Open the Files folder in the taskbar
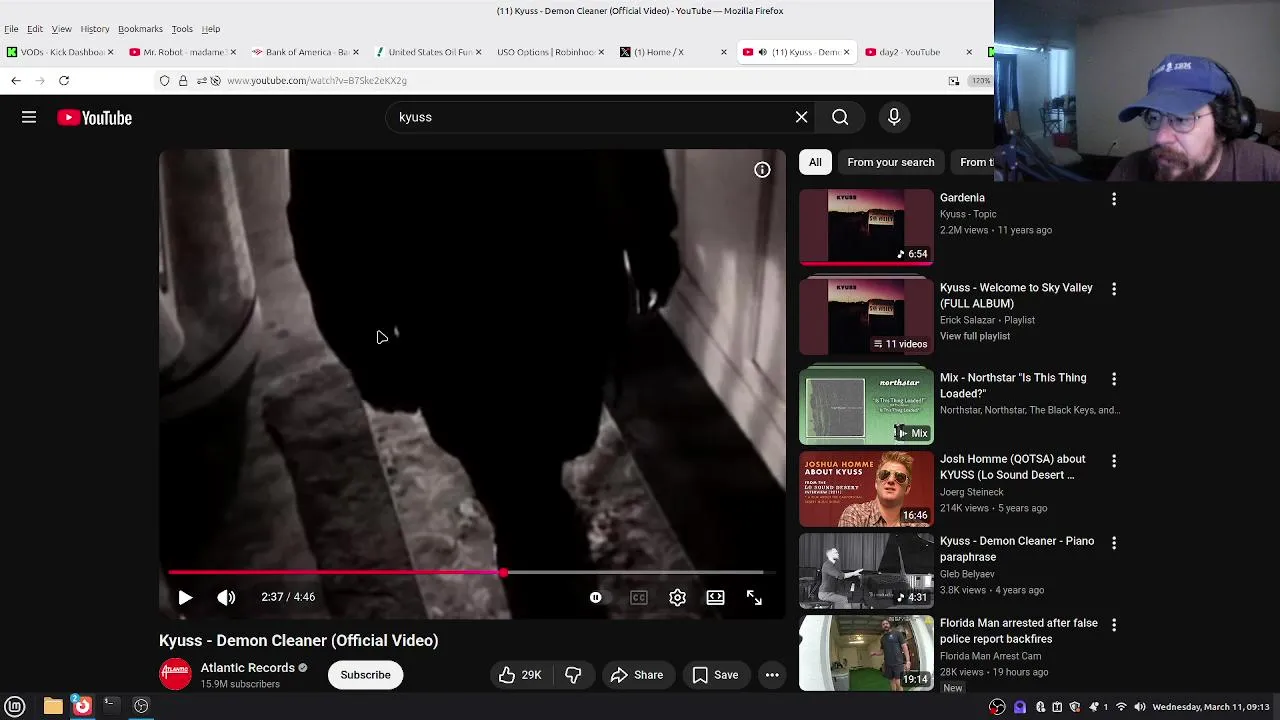The image size is (1280, 720). click(53, 706)
